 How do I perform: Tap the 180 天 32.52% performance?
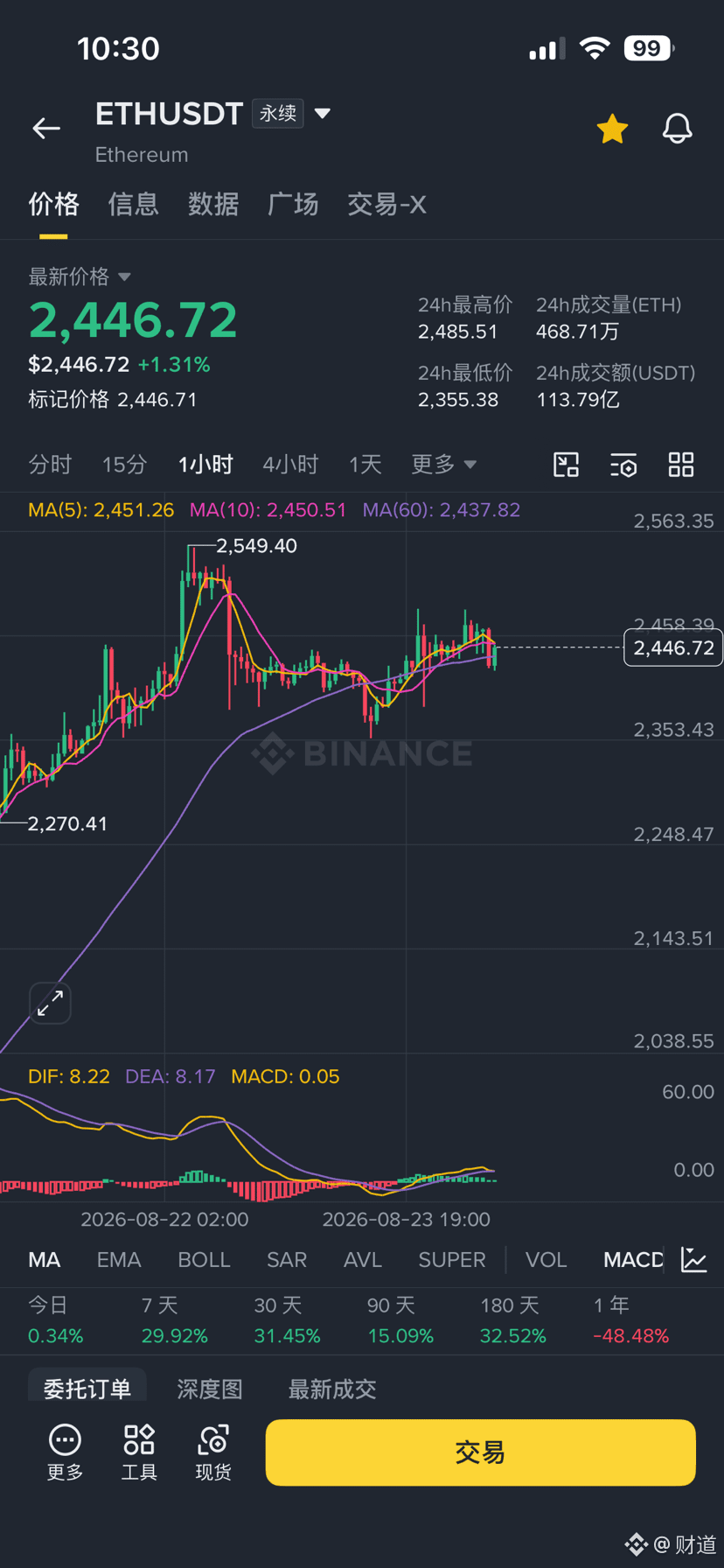pos(513,1320)
